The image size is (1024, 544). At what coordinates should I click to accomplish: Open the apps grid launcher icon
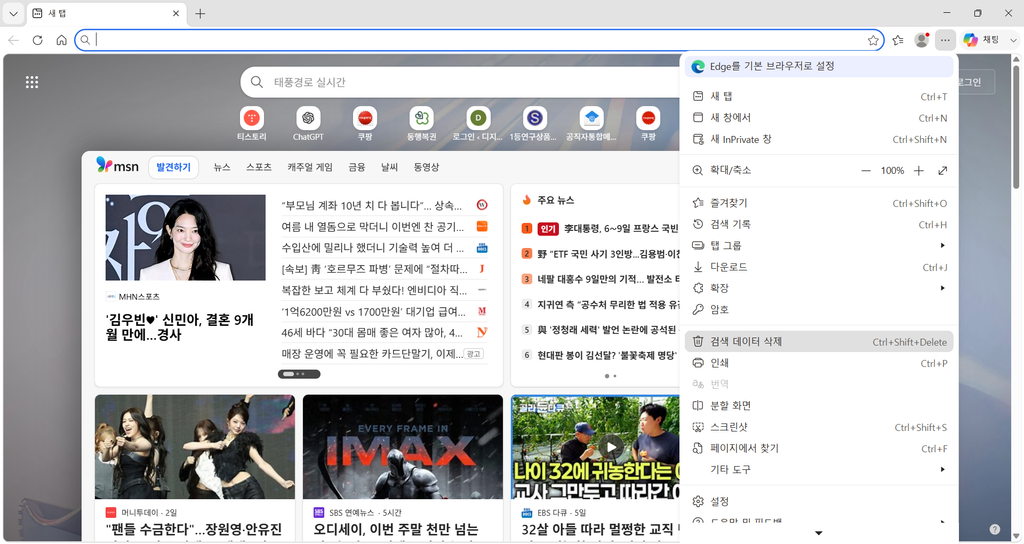(32, 82)
